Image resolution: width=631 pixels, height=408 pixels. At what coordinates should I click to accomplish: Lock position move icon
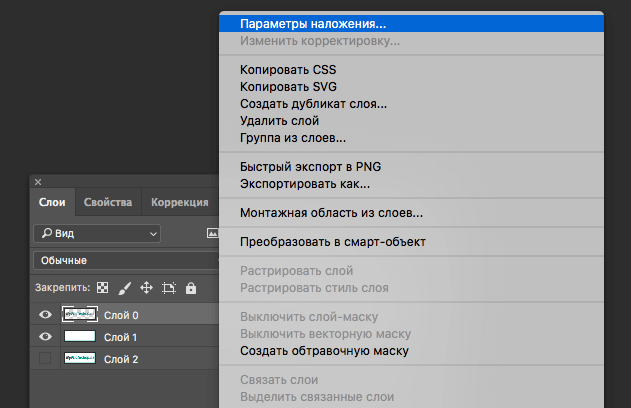point(146,288)
